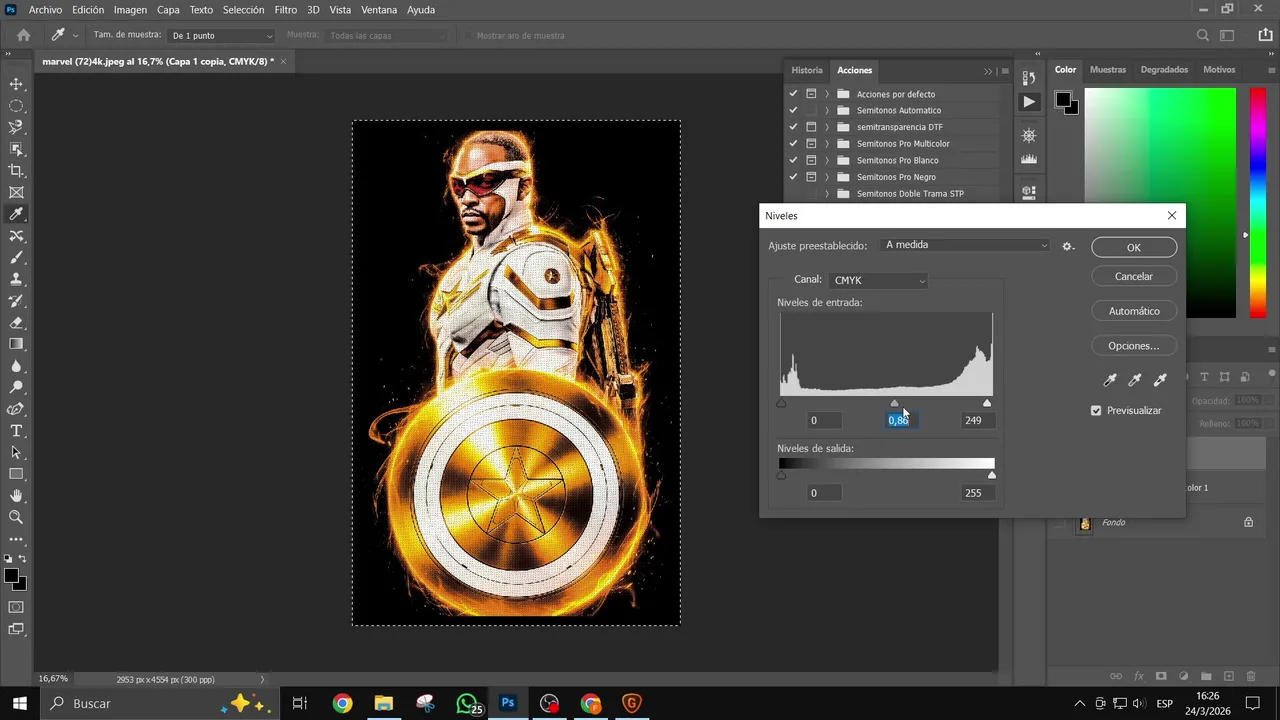Open the search icon at top right
The width and height of the screenshot is (1280, 720).
(1203, 35)
